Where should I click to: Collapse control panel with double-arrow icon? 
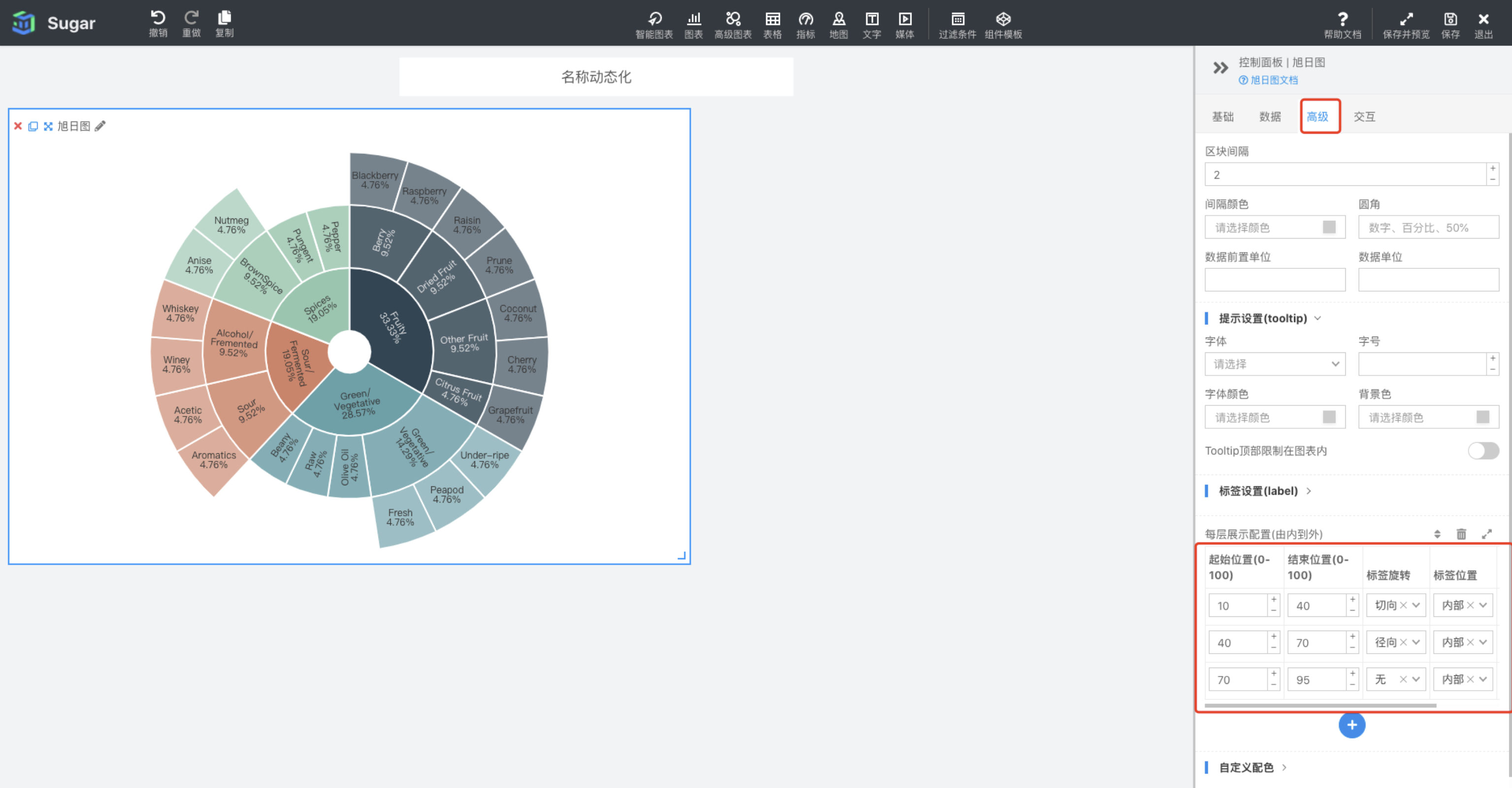[x=1220, y=68]
